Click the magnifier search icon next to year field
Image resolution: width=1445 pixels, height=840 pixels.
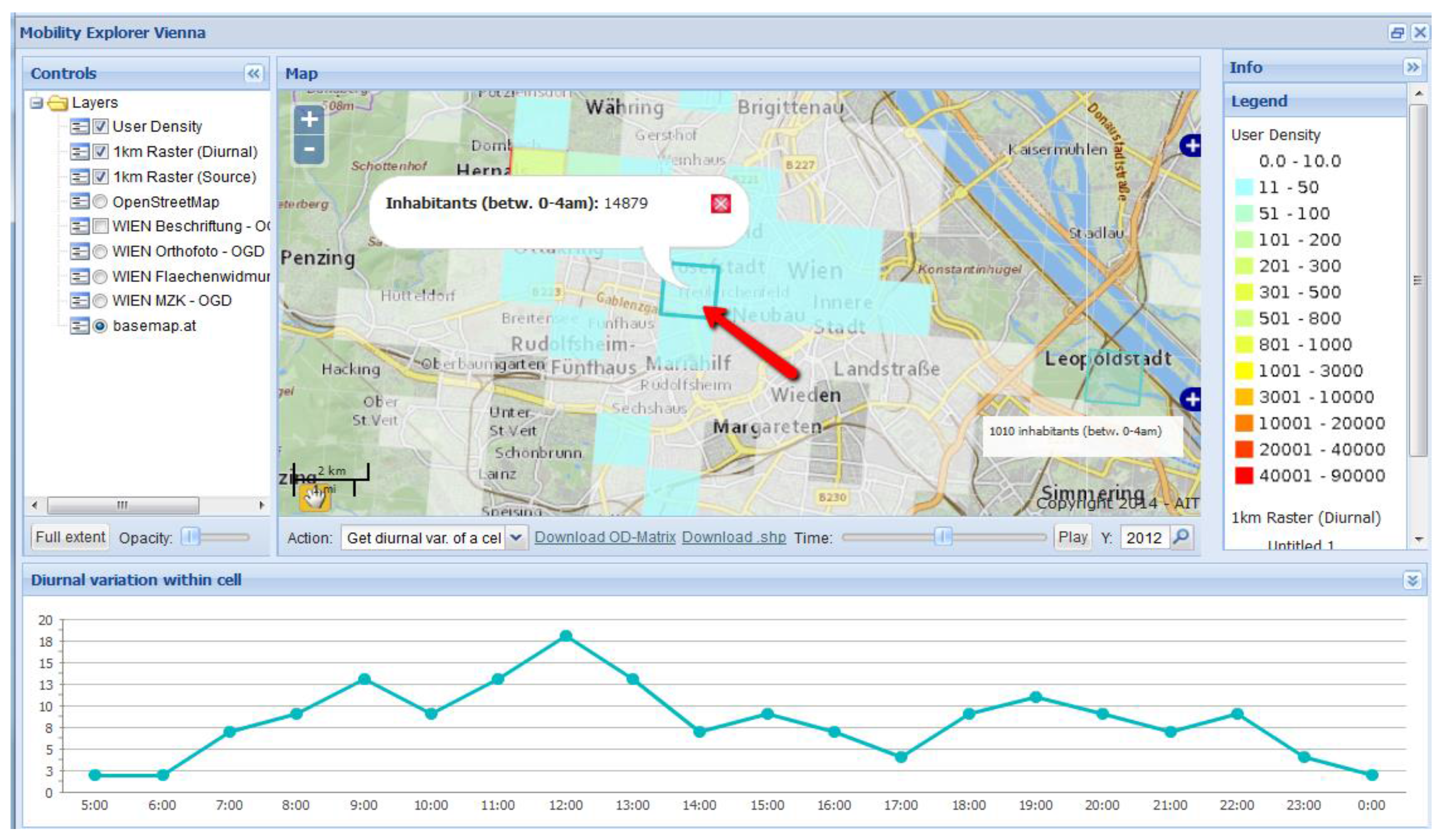click(x=1182, y=537)
